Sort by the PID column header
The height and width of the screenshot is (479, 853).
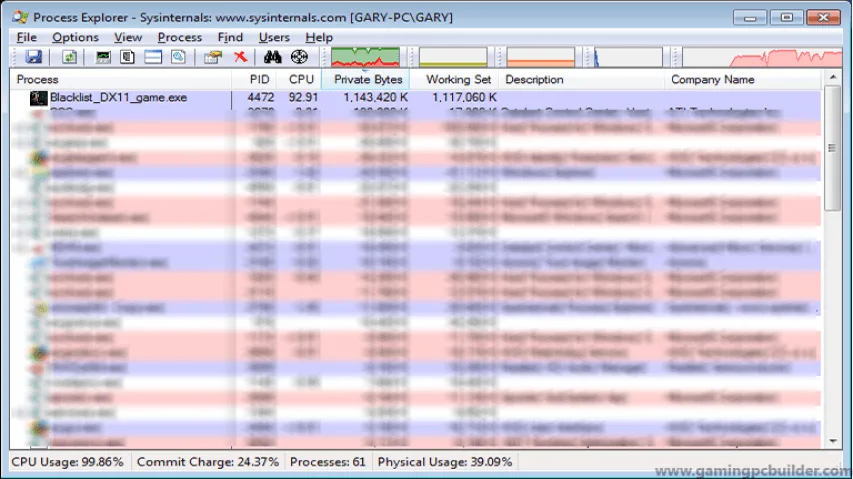(254, 79)
